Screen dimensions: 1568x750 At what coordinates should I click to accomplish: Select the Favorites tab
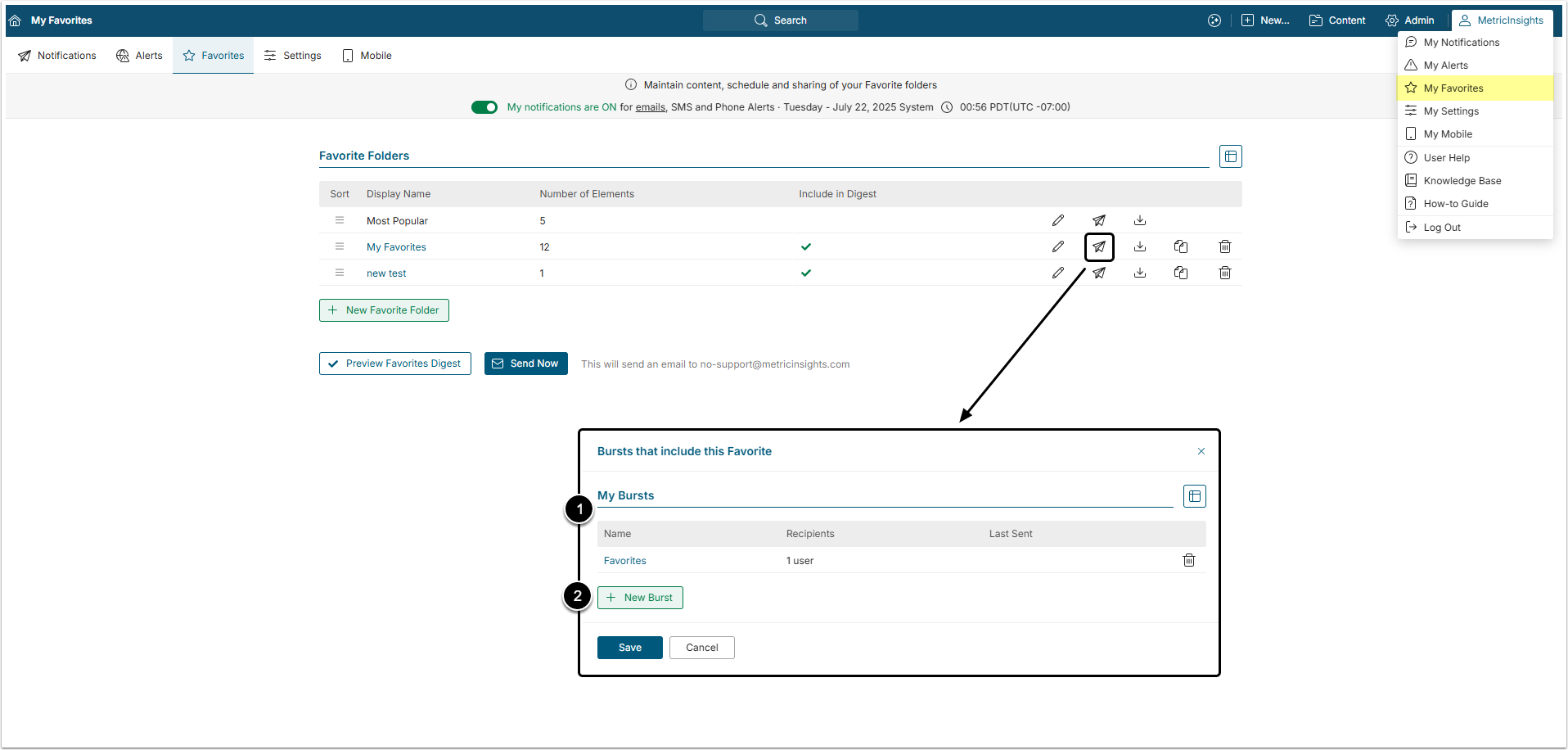(x=214, y=56)
